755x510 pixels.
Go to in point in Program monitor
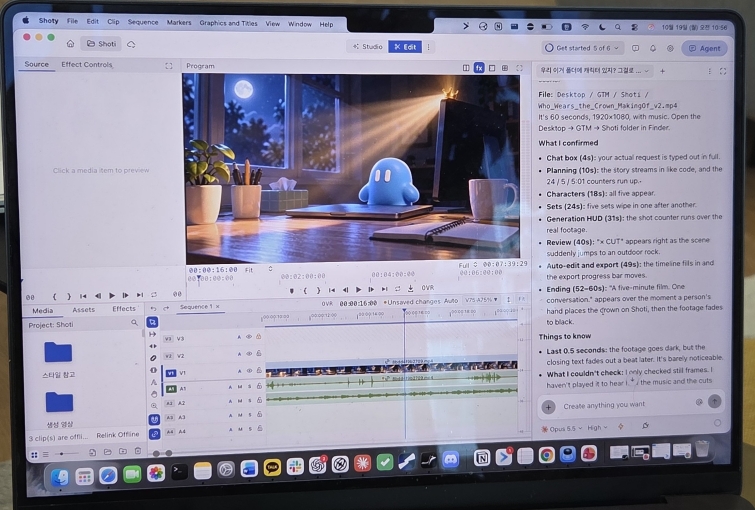click(x=332, y=289)
